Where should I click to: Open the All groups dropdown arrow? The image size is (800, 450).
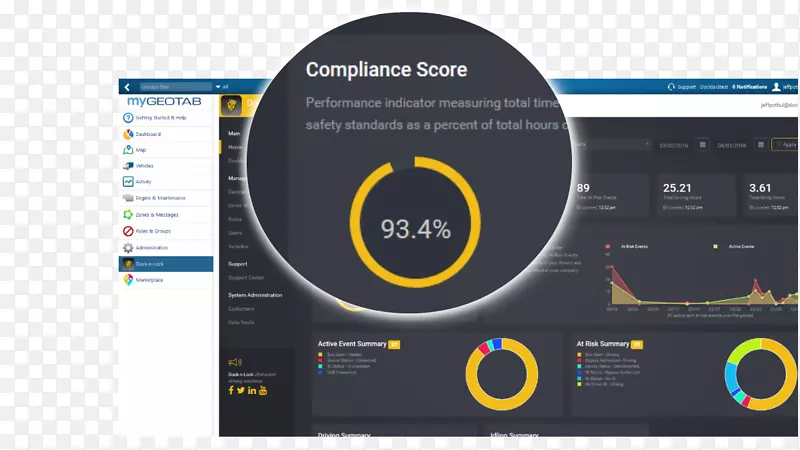tap(218, 87)
